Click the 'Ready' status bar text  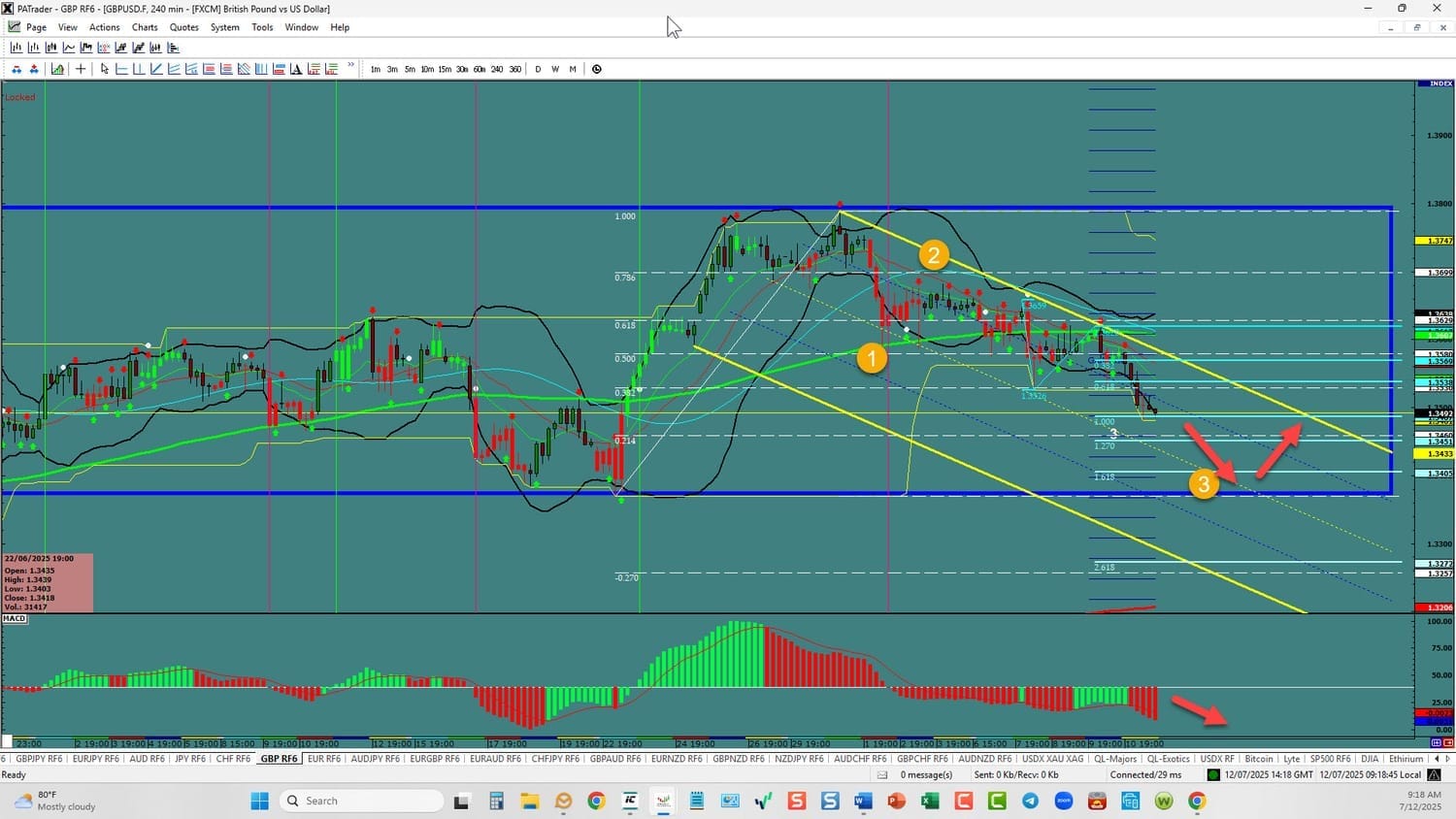pyautogui.click(x=15, y=774)
